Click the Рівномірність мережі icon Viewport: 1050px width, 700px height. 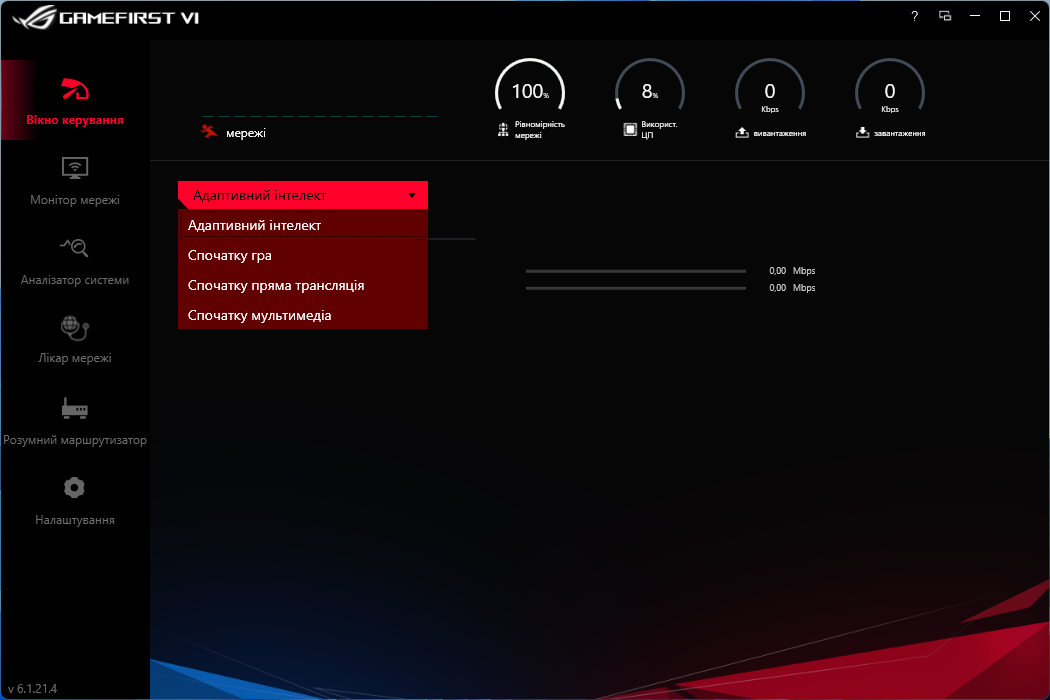503,130
